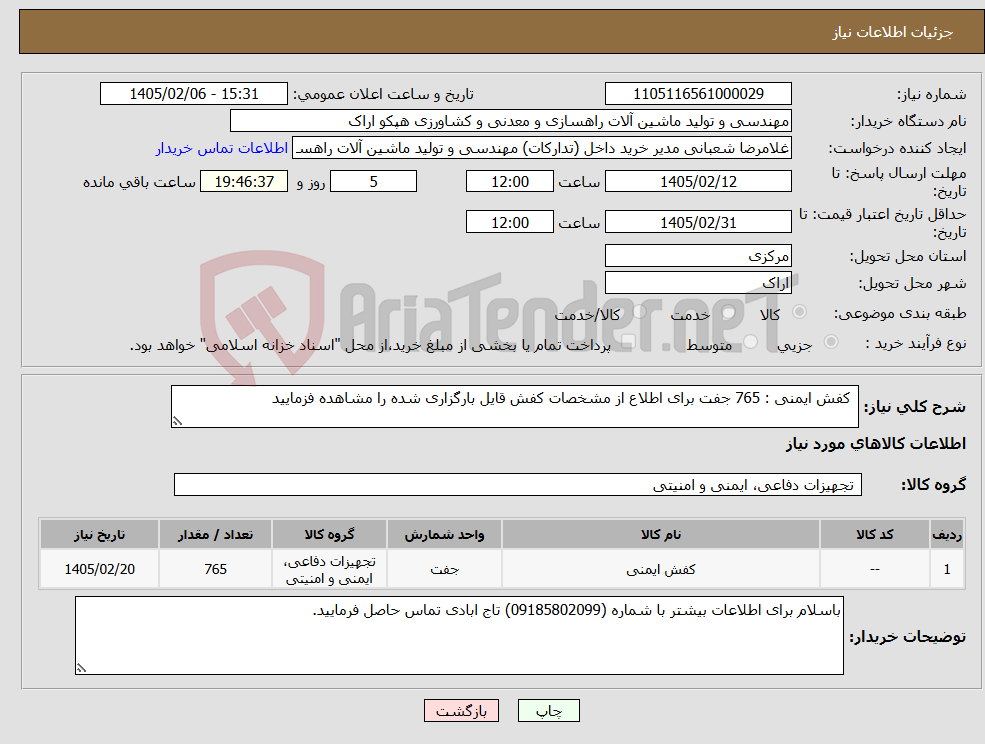Click the buyer notes text area
This screenshot has width=985, height=744.
point(459,635)
